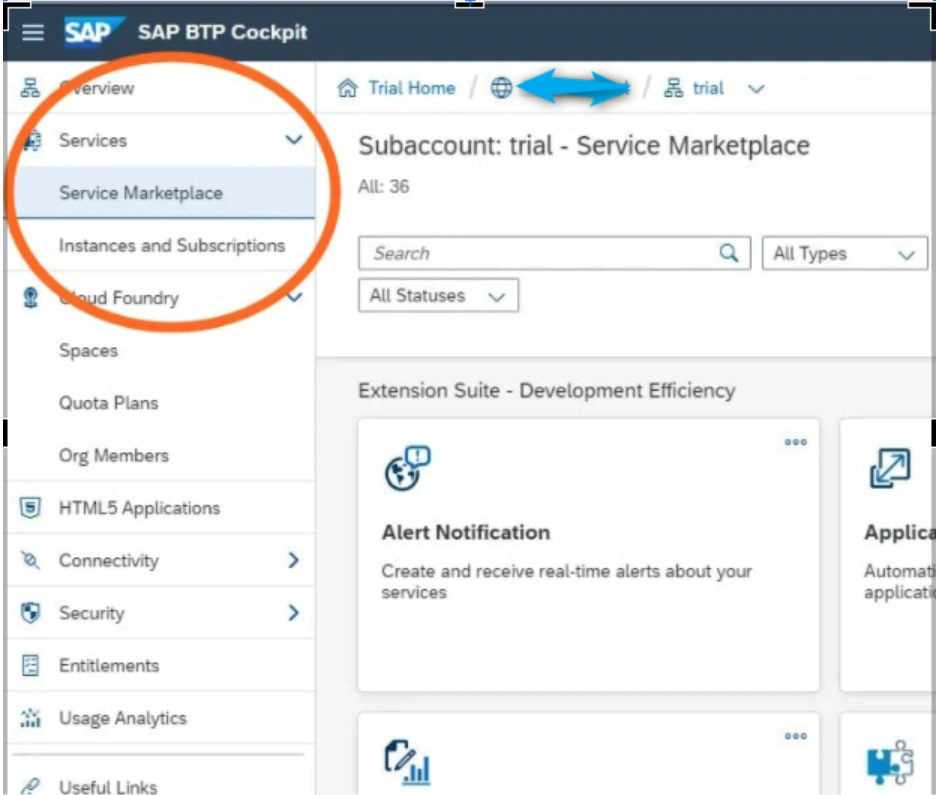Open the hamburger navigation menu
The width and height of the screenshot is (937, 795).
click(x=32, y=32)
